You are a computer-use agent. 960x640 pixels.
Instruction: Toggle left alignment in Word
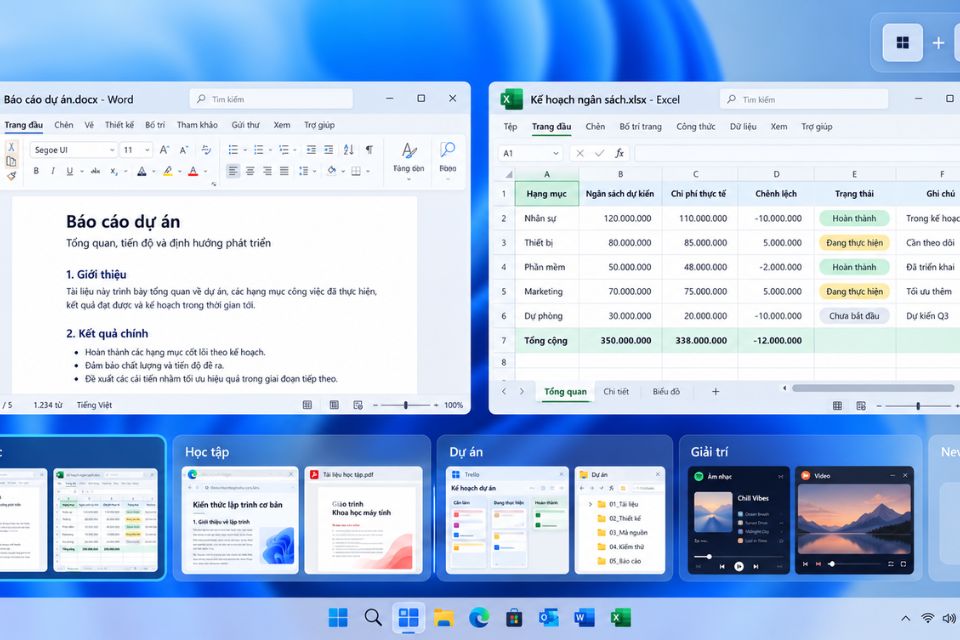tap(233, 171)
